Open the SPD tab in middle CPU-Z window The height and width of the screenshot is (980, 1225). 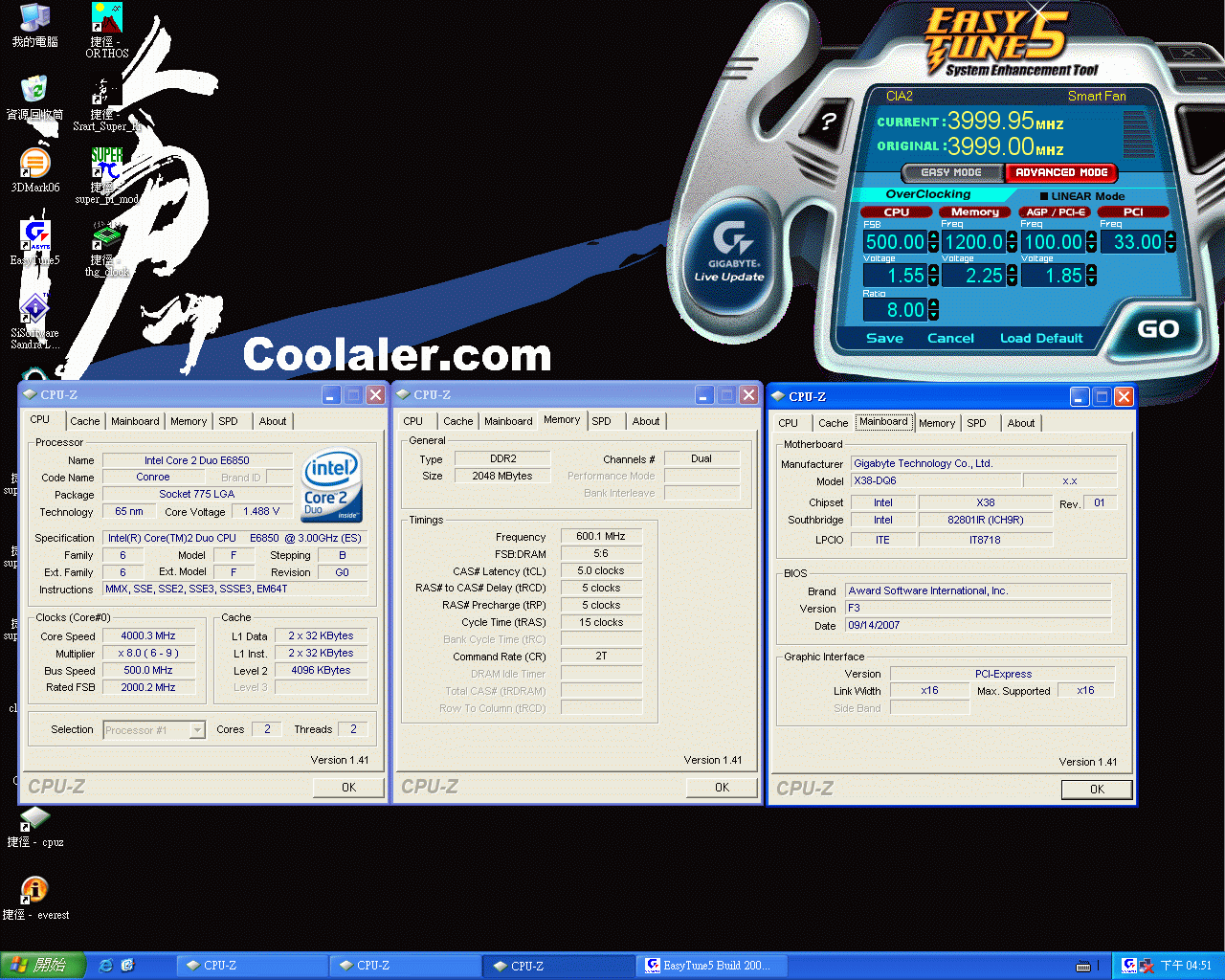pos(601,421)
